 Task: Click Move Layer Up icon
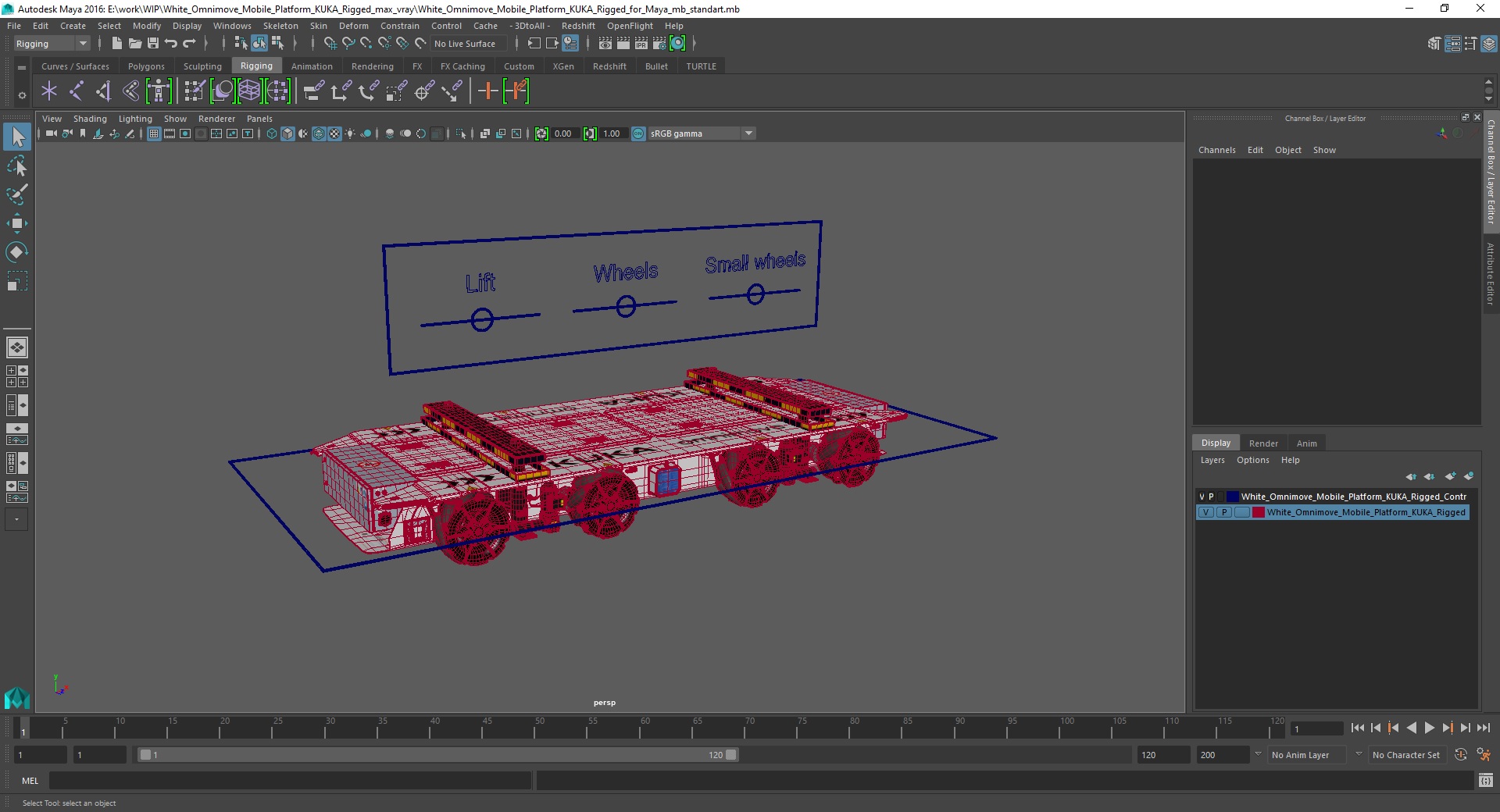(1411, 476)
